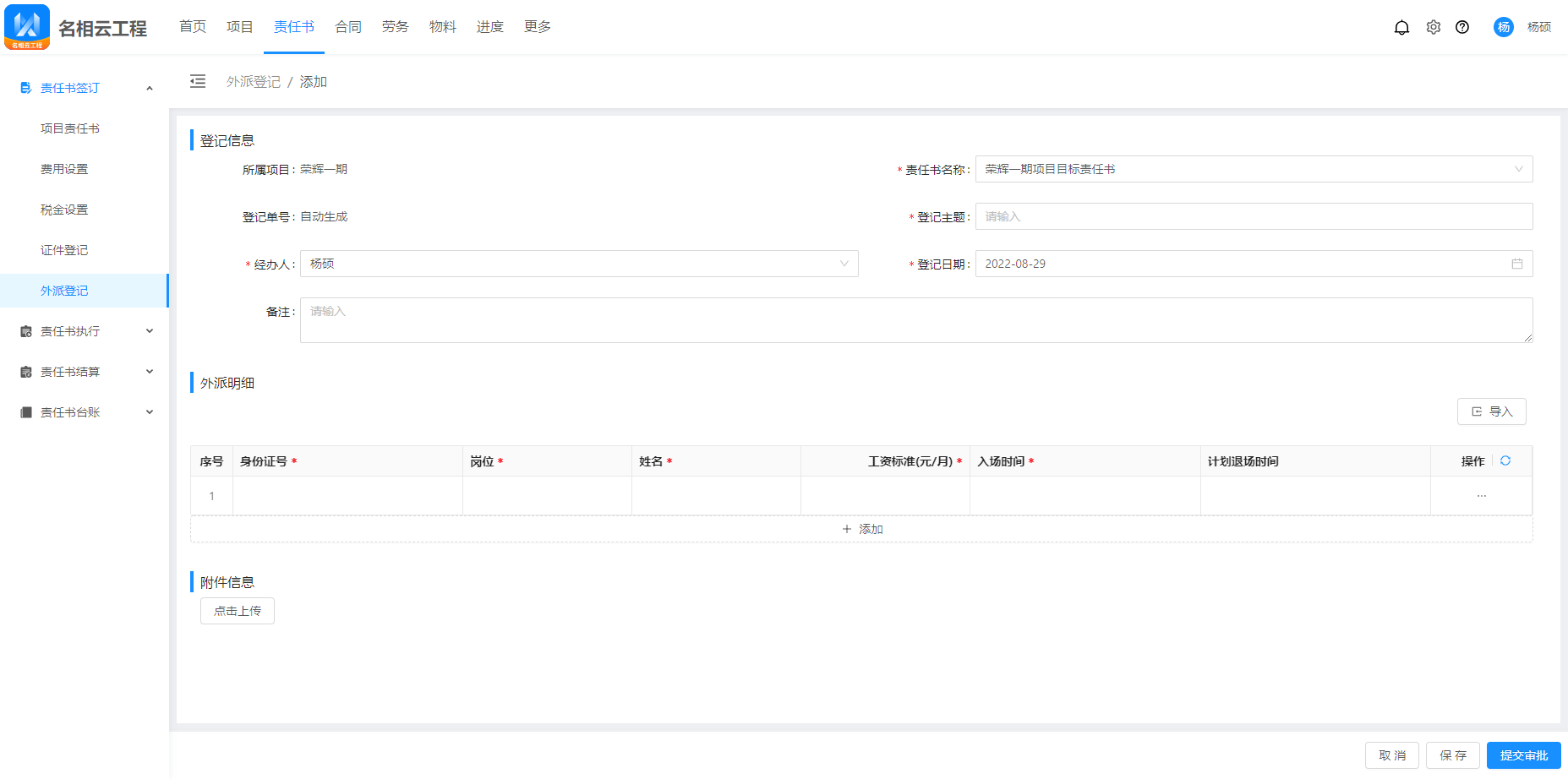Expand the 责任书执行 menu arrow

point(150,331)
